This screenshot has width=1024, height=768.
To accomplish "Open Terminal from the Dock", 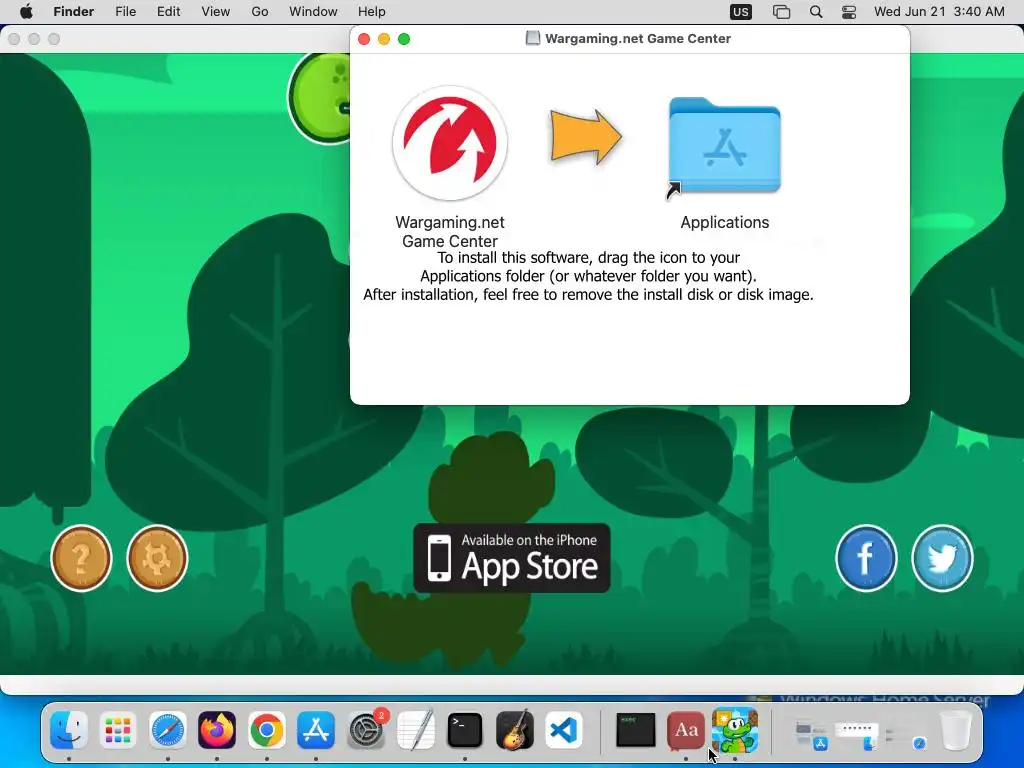I will (x=465, y=730).
